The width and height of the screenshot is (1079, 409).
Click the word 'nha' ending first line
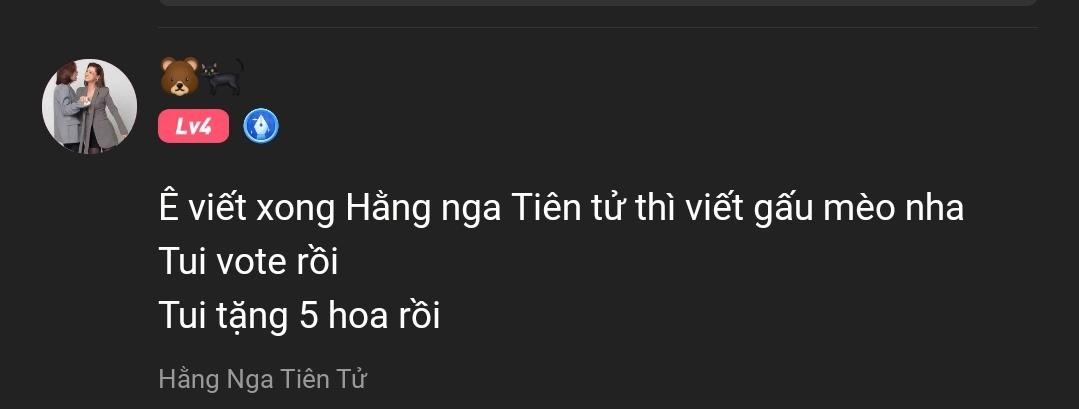[938, 209]
